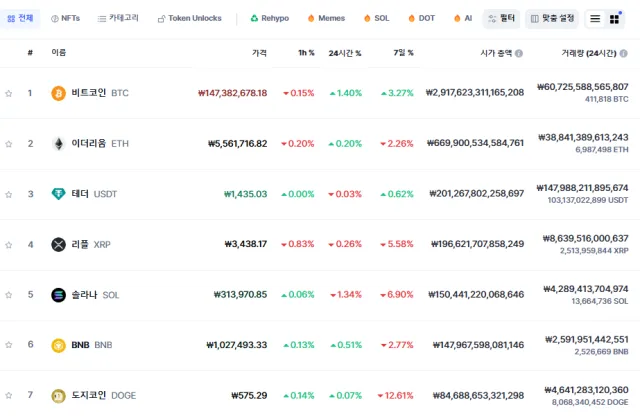Select the DOT category filter
The image size is (640, 418).
[421, 18]
